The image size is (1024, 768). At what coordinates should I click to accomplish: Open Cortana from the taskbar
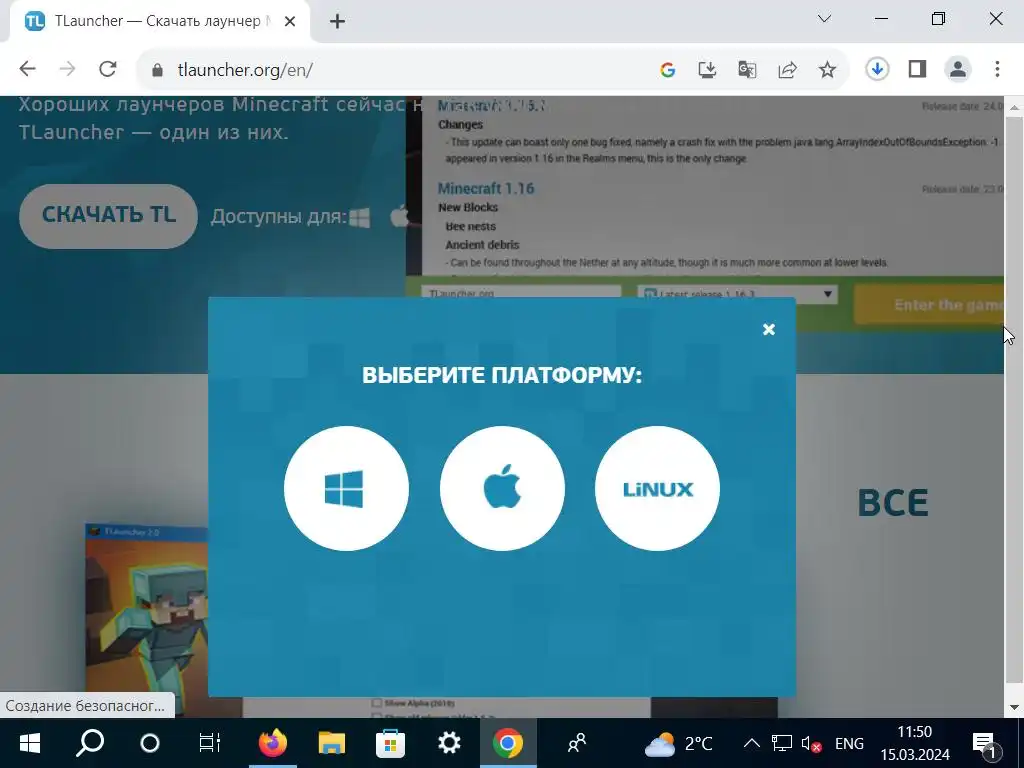(150, 743)
